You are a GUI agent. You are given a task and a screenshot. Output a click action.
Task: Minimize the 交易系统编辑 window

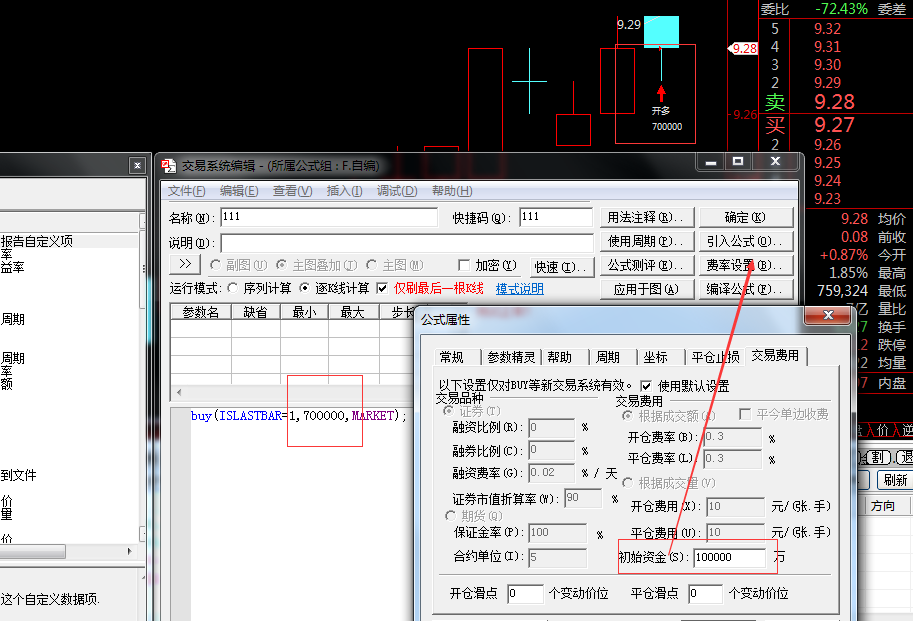pos(711,162)
